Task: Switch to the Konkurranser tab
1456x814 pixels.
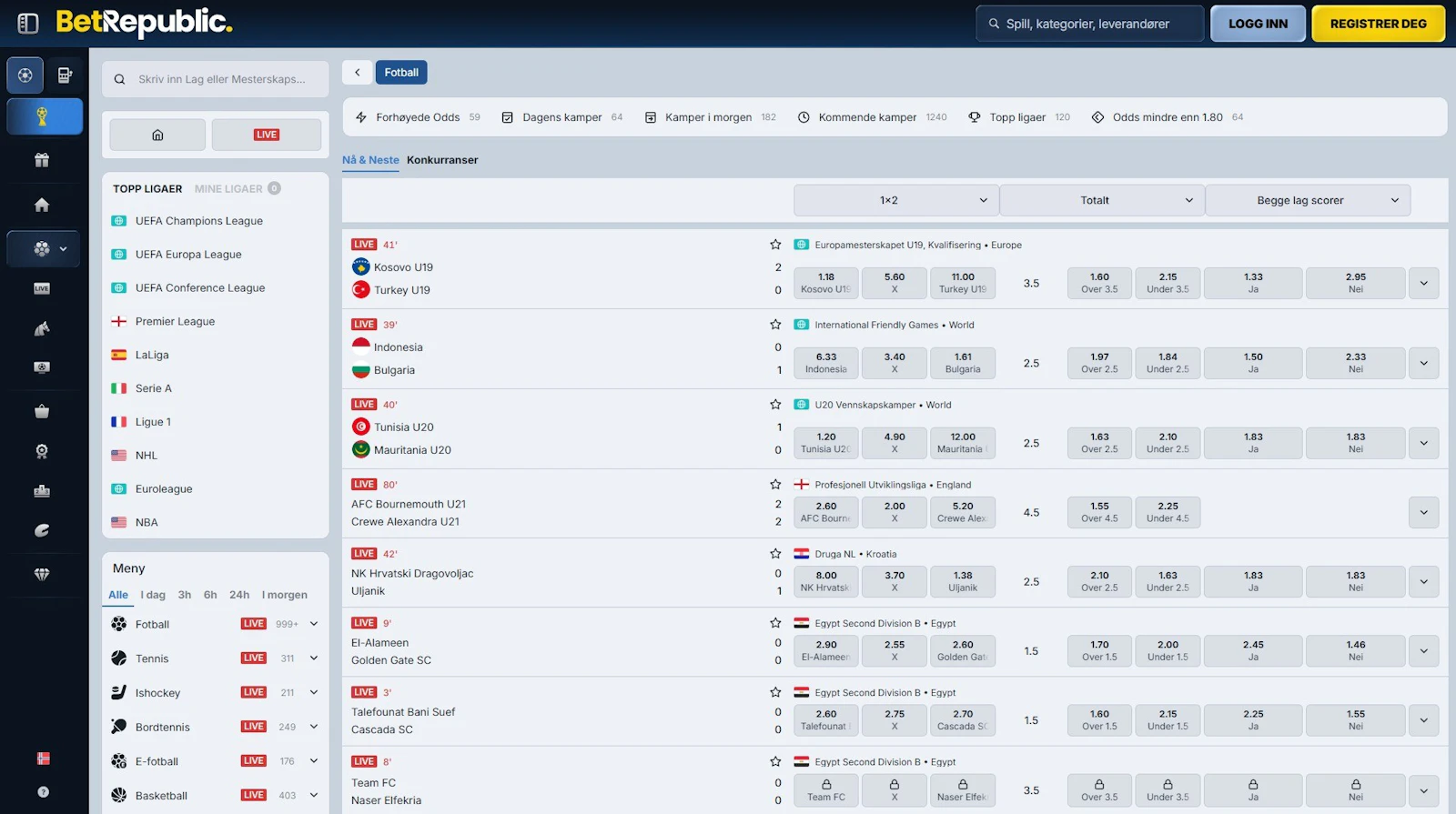Action: 442,160
